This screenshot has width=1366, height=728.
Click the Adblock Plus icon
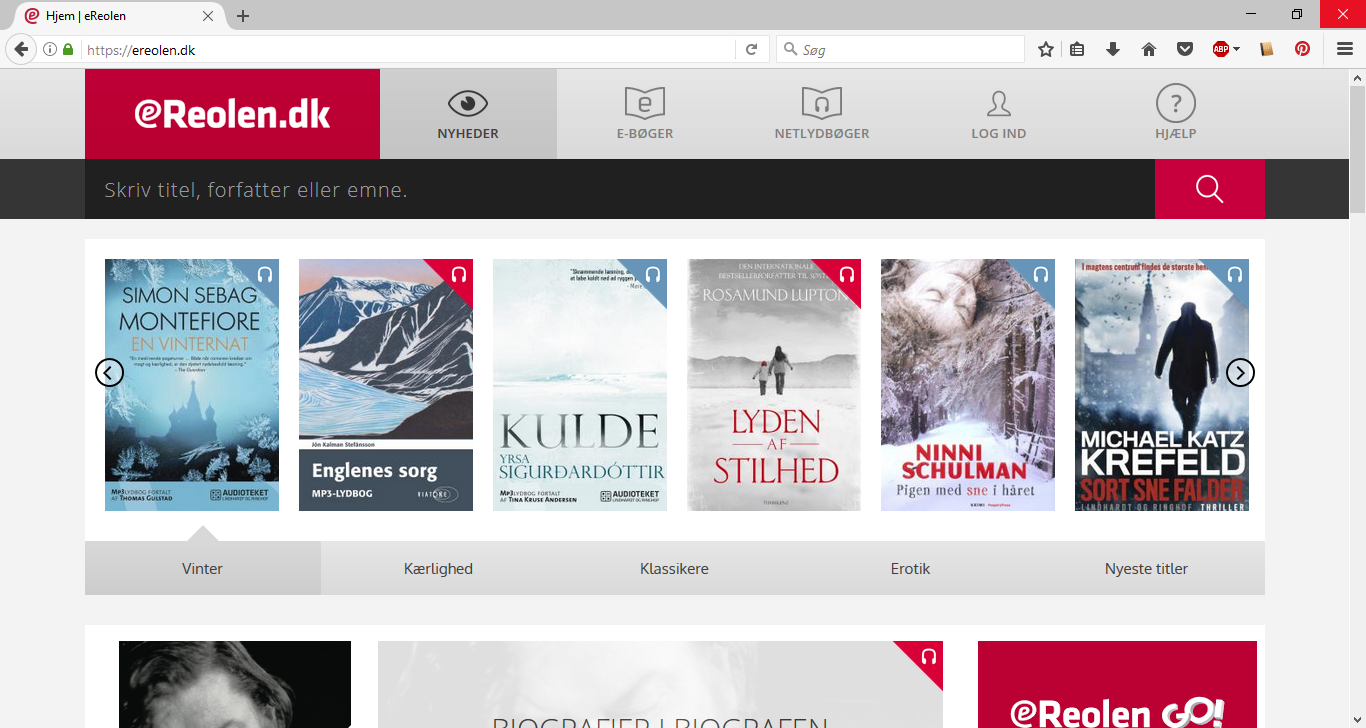(x=1220, y=49)
